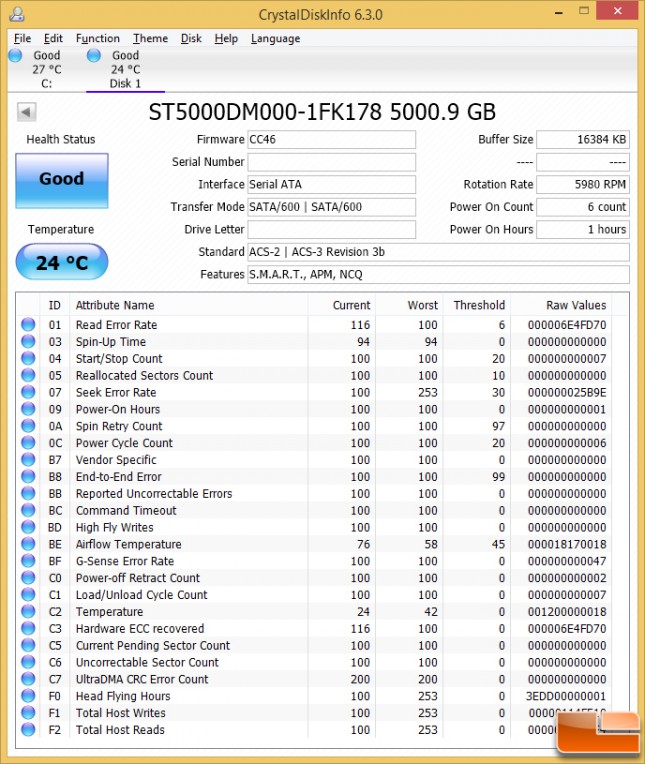Click the status icon for Total Host Writes
This screenshot has width=645, height=764.
click(28, 713)
